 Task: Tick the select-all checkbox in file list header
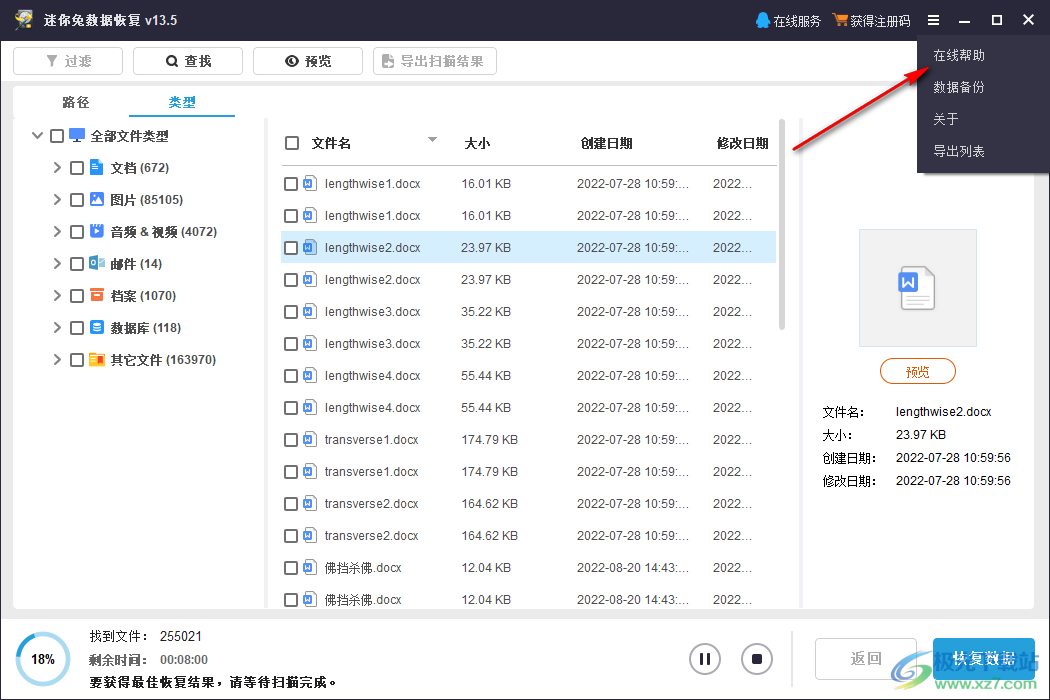291,142
